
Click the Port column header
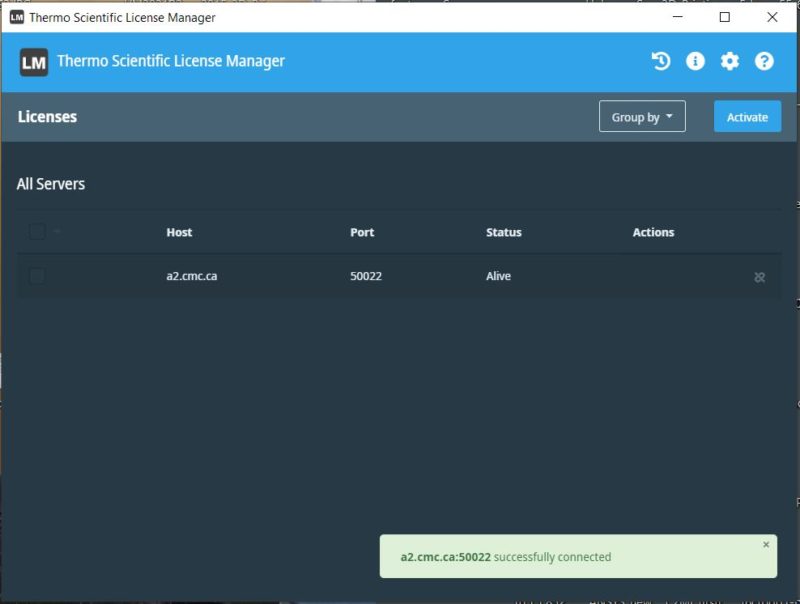tap(362, 232)
